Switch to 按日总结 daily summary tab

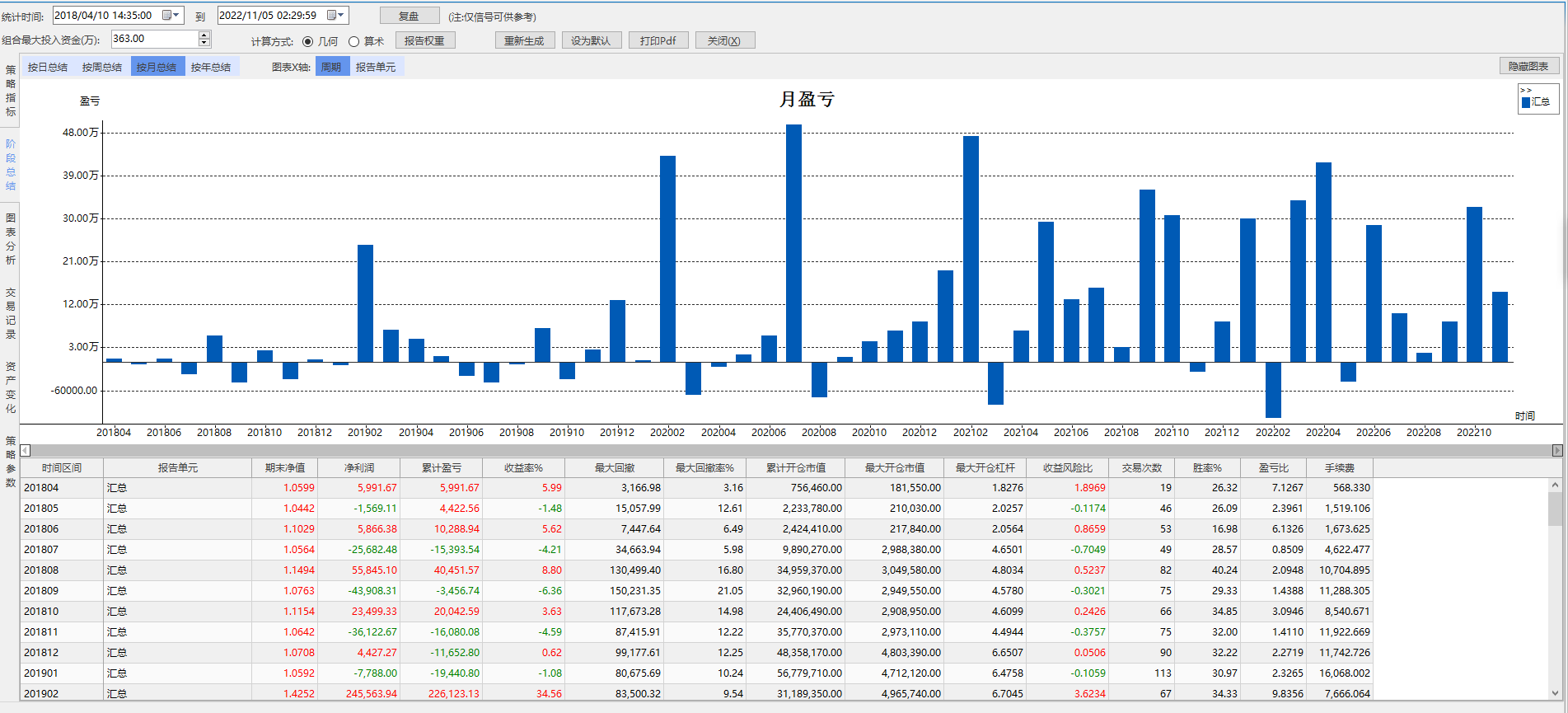[48, 67]
